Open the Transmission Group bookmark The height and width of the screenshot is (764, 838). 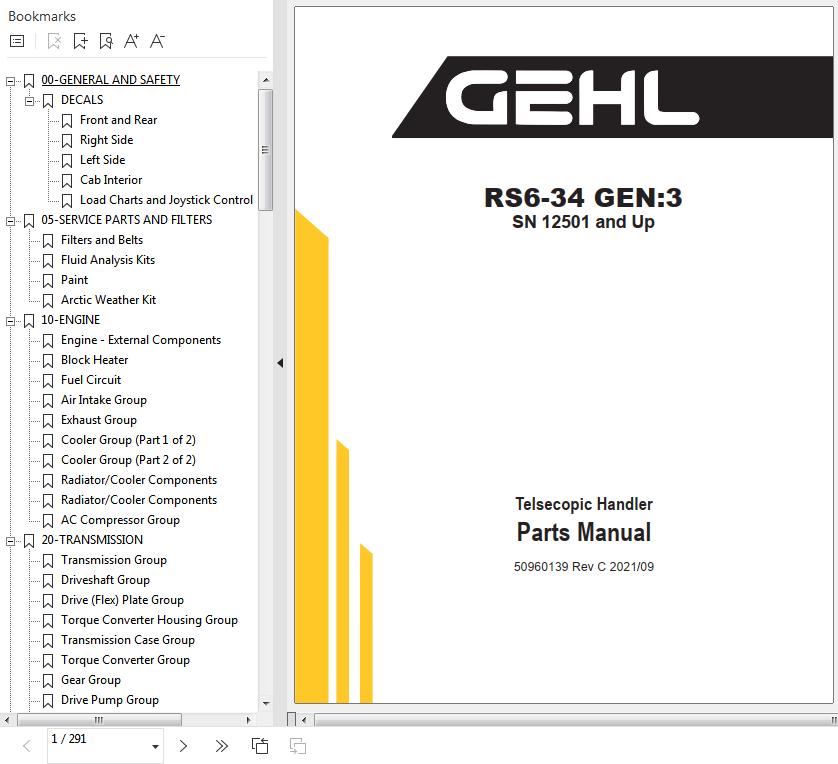click(114, 560)
